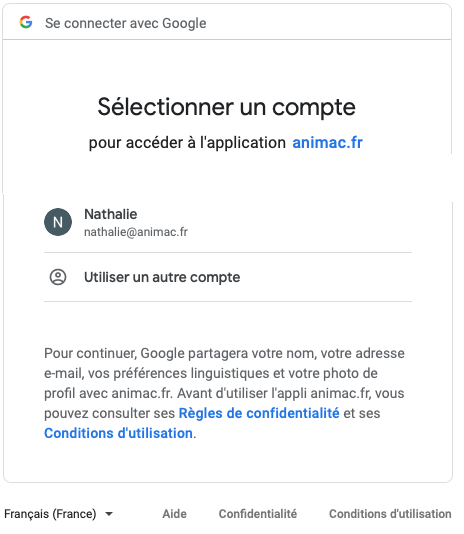The width and height of the screenshot is (464, 534).
Task: Click the Pour continuer disclosure paragraph
Action: (x=225, y=393)
